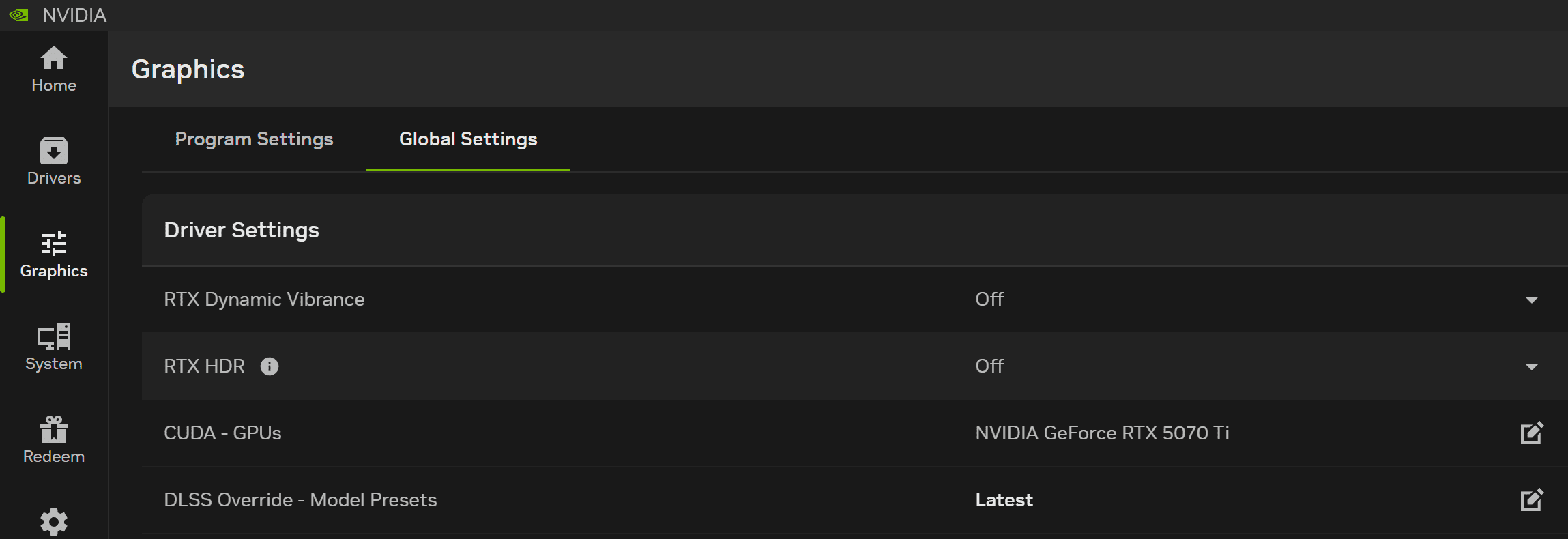This screenshot has height=539, width=1568.
Task: Open the Settings gear icon
Action: pyautogui.click(x=54, y=522)
